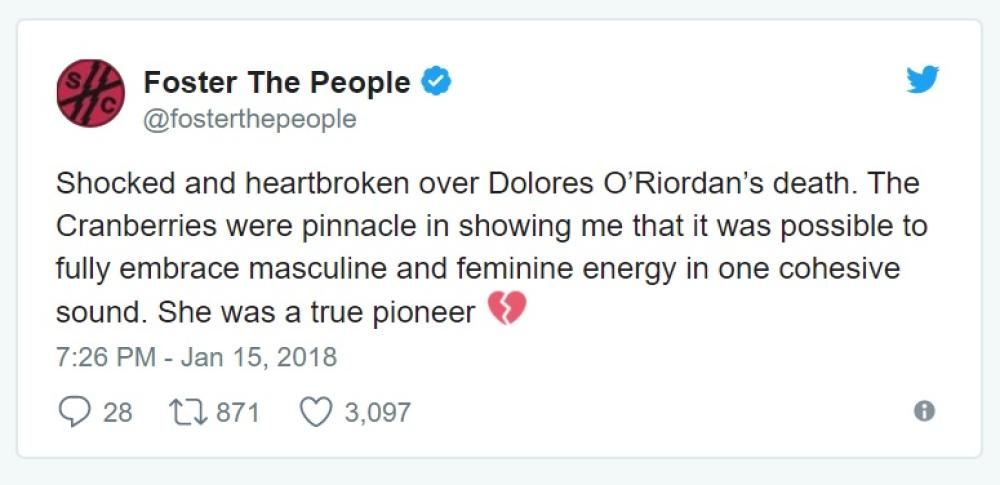
Task: Open the Foster The People display name
Action: point(277,82)
